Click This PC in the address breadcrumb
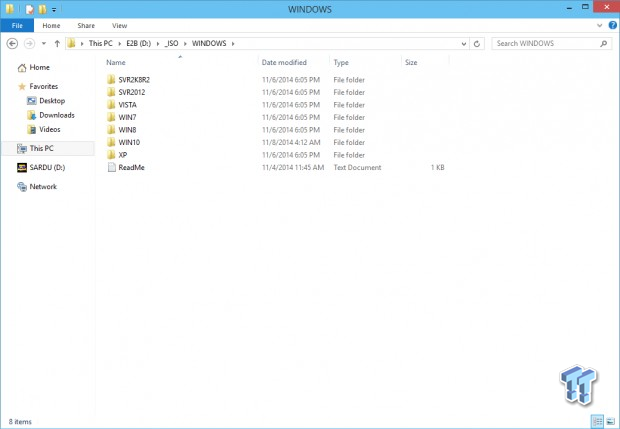Screen dimensions: 620x429 [100, 43]
